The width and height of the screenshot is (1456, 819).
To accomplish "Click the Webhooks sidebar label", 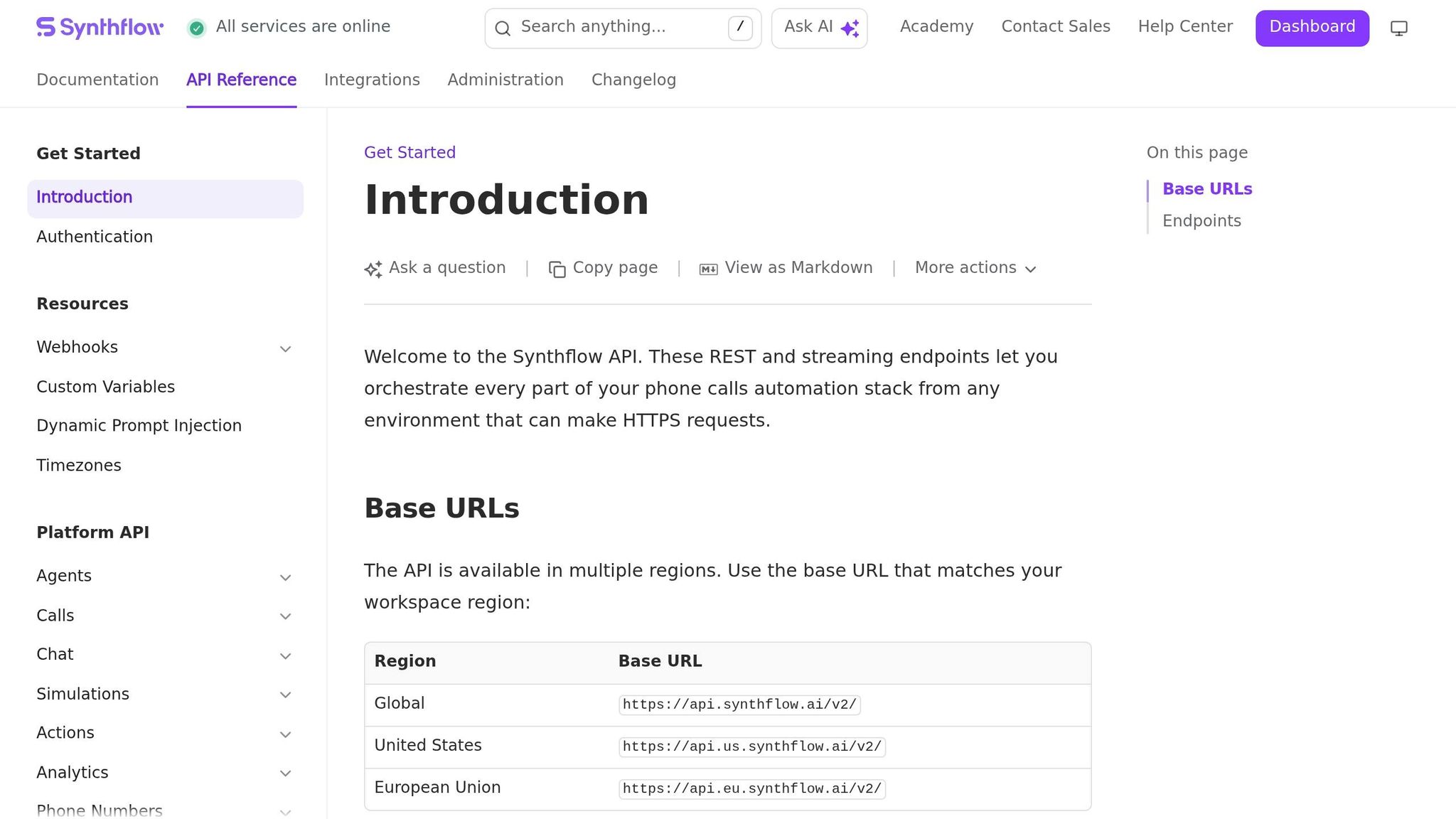I will point(77,347).
